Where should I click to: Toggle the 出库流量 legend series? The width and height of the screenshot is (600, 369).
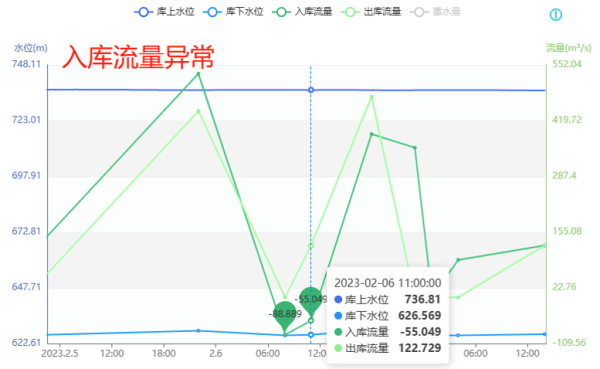pyautogui.click(x=371, y=12)
